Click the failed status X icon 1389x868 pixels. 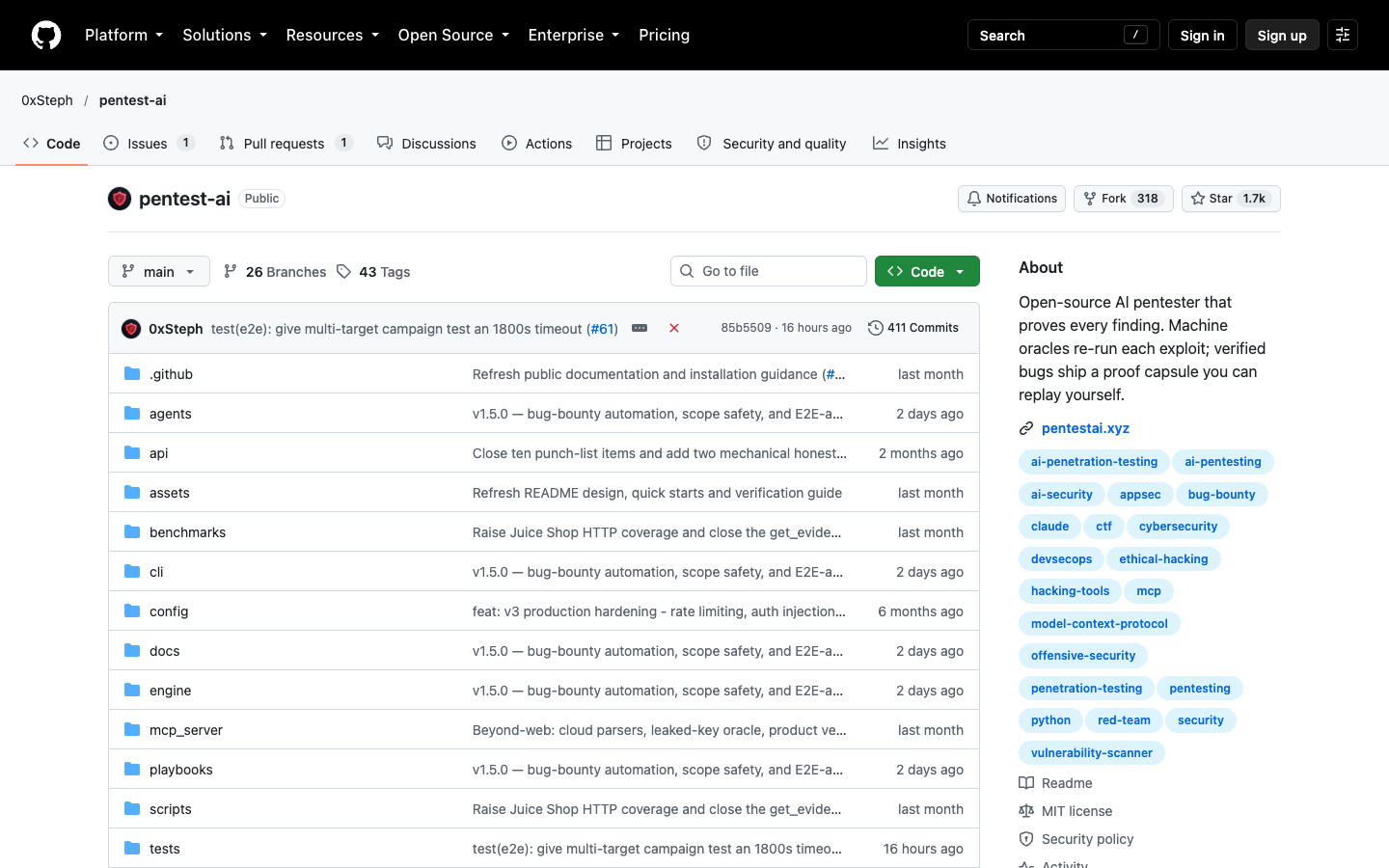[x=674, y=328]
